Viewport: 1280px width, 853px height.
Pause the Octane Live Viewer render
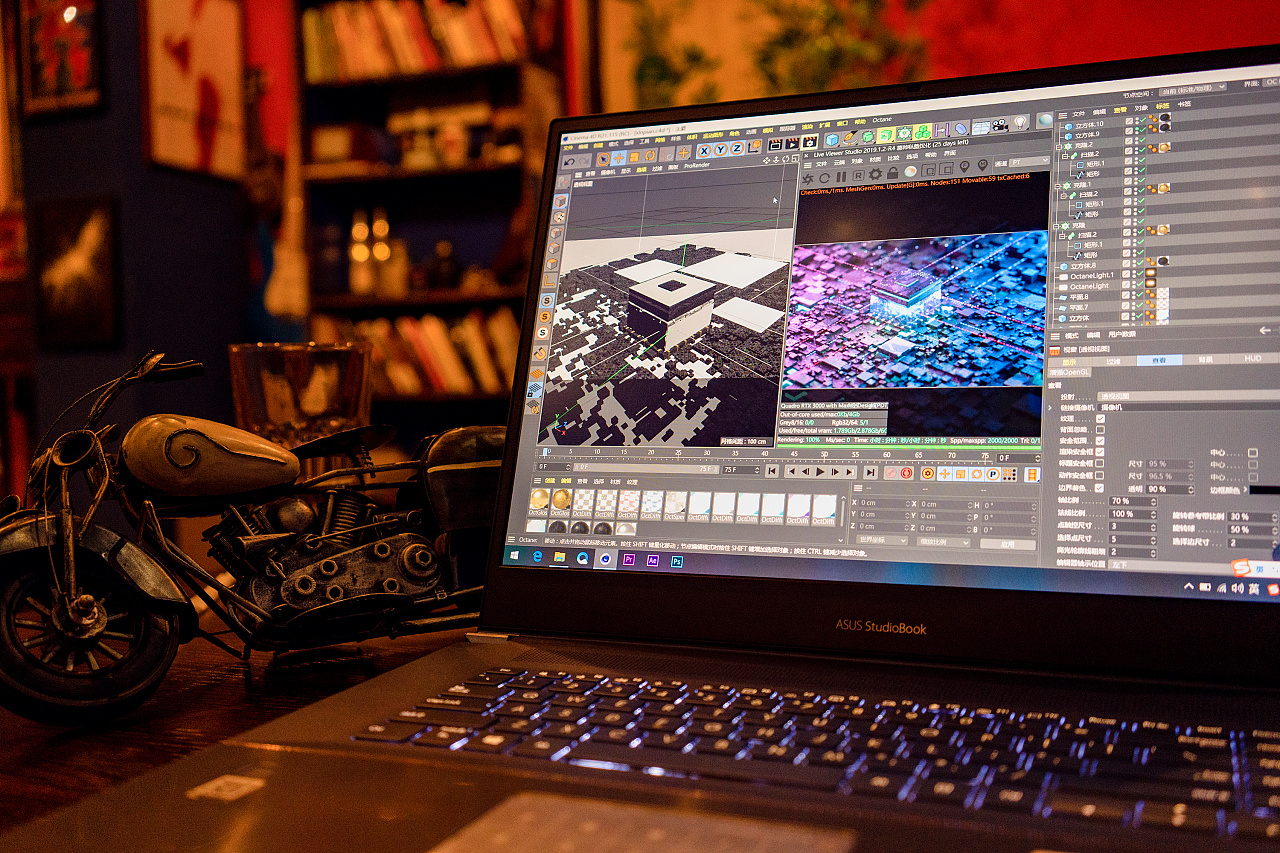(843, 177)
